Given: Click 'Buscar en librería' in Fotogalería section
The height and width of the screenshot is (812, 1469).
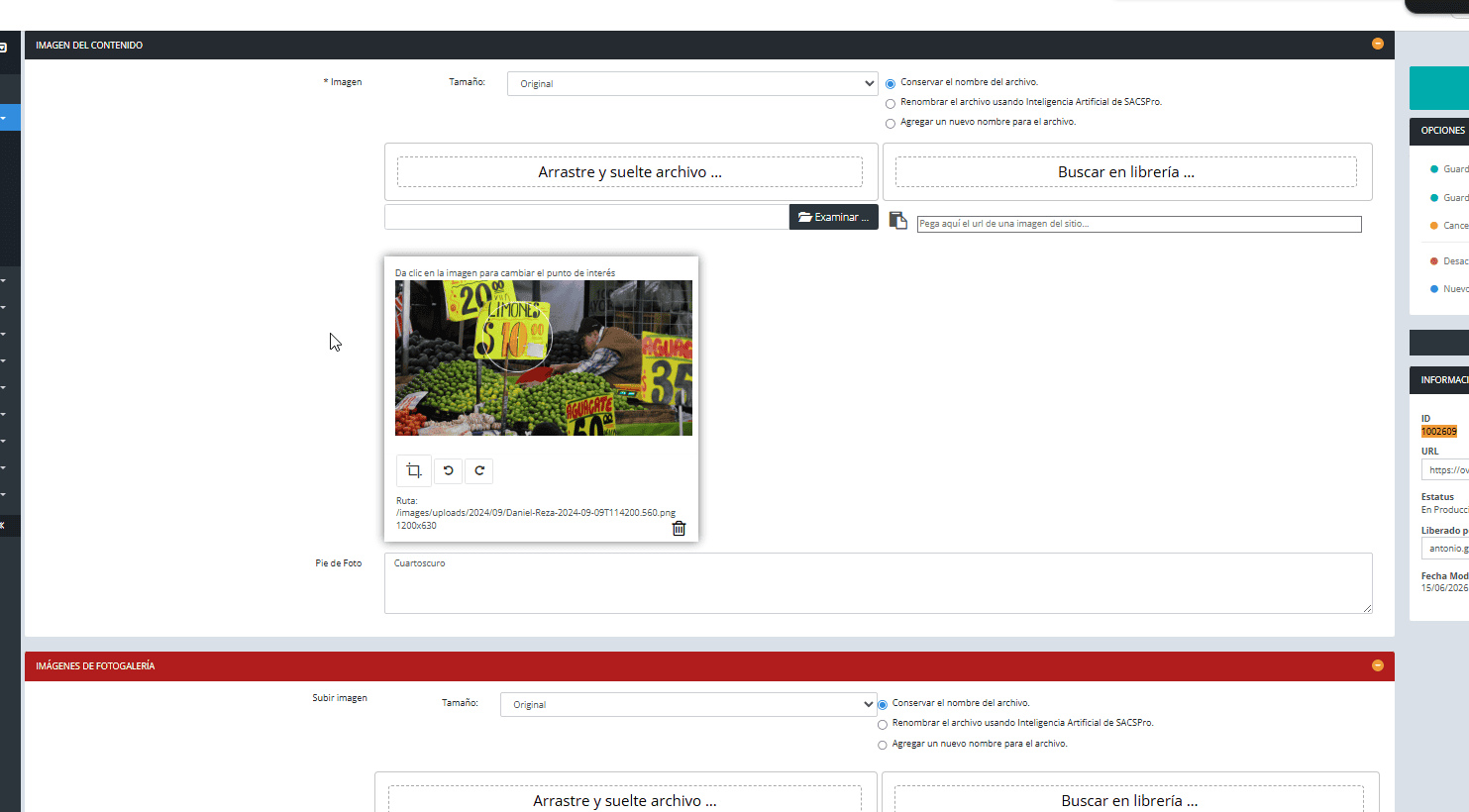Looking at the screenshot, I should pos(1129,799).
